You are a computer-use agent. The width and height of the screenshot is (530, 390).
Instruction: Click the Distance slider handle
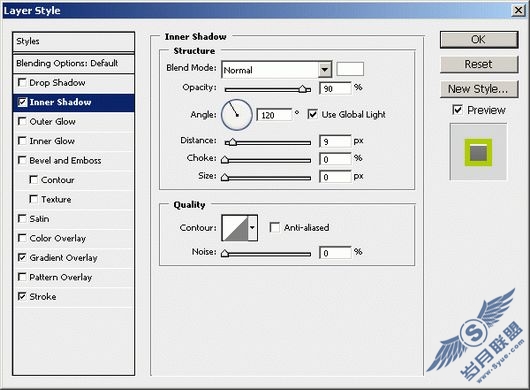233,142
